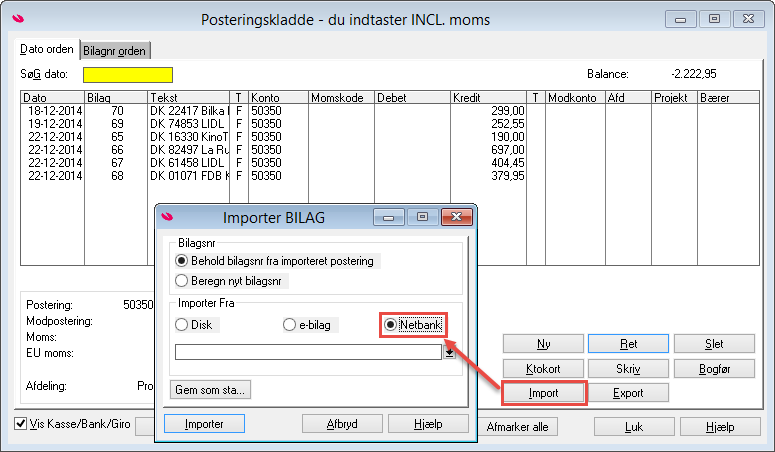The height and width of the screenshot is (452, 775).
Task: Click the Bilag column header
Action: point(116,97)
